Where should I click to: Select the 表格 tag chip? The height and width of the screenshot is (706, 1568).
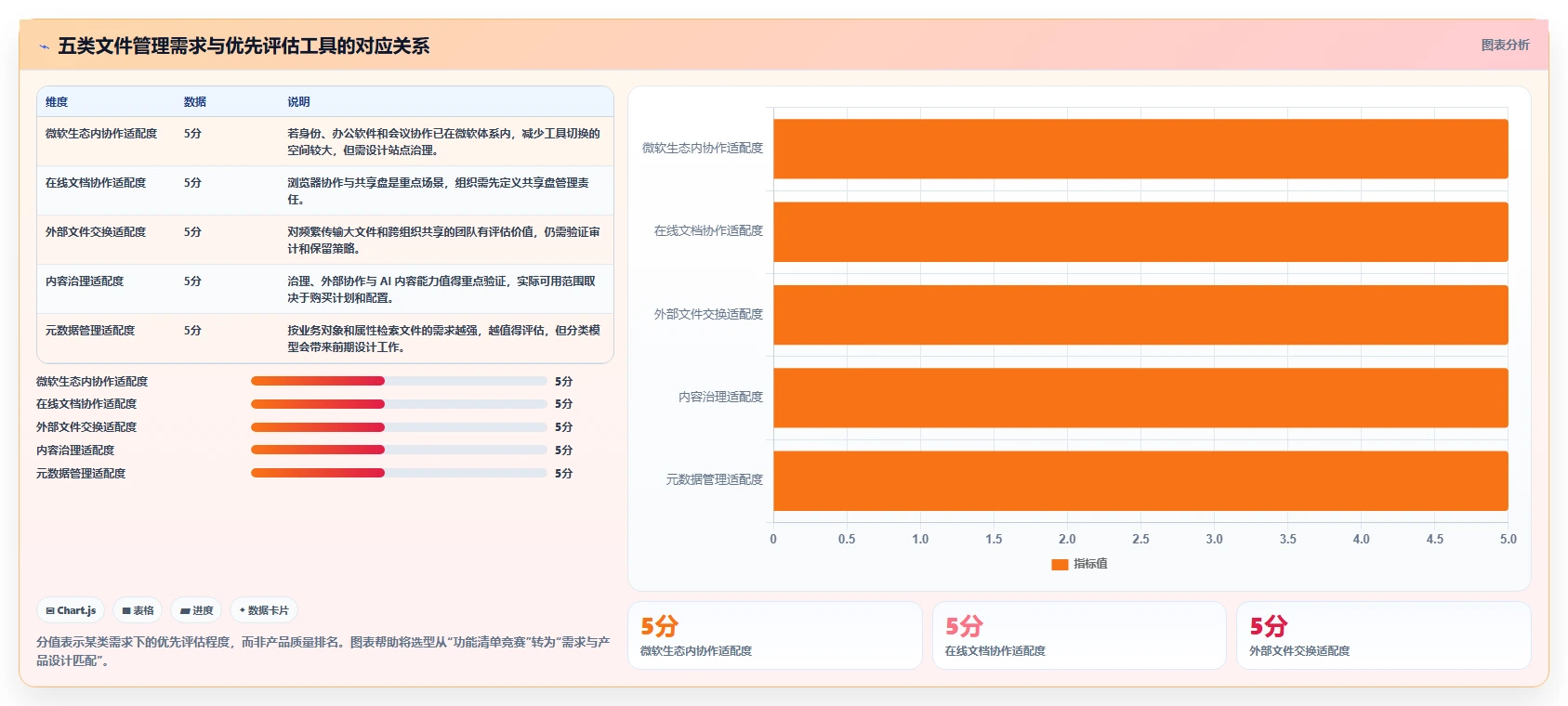(x=138, y=610)
